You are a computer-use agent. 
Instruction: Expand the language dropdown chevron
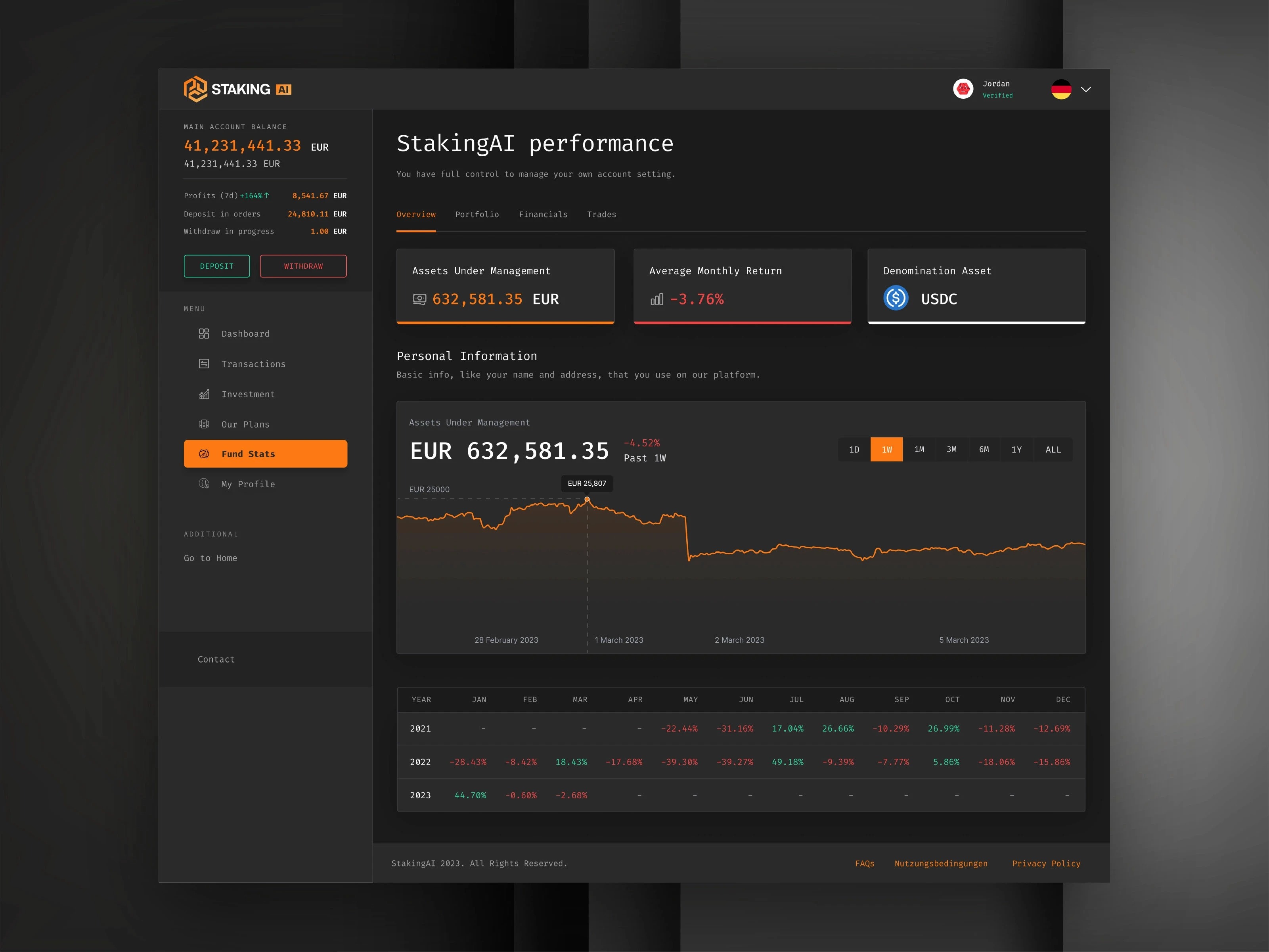tap(1085, 90)
